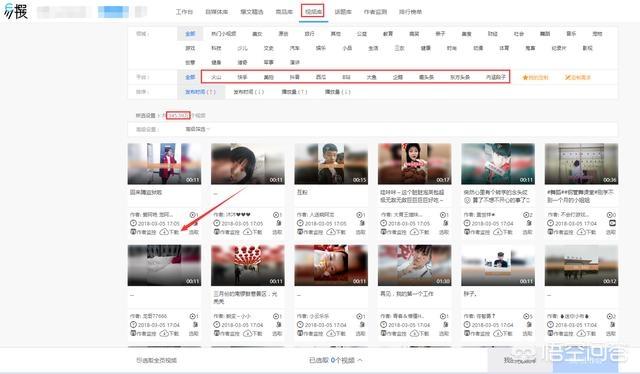Sort by 播放量, first option
Screen dimensions: 640x374
point(294,92)
